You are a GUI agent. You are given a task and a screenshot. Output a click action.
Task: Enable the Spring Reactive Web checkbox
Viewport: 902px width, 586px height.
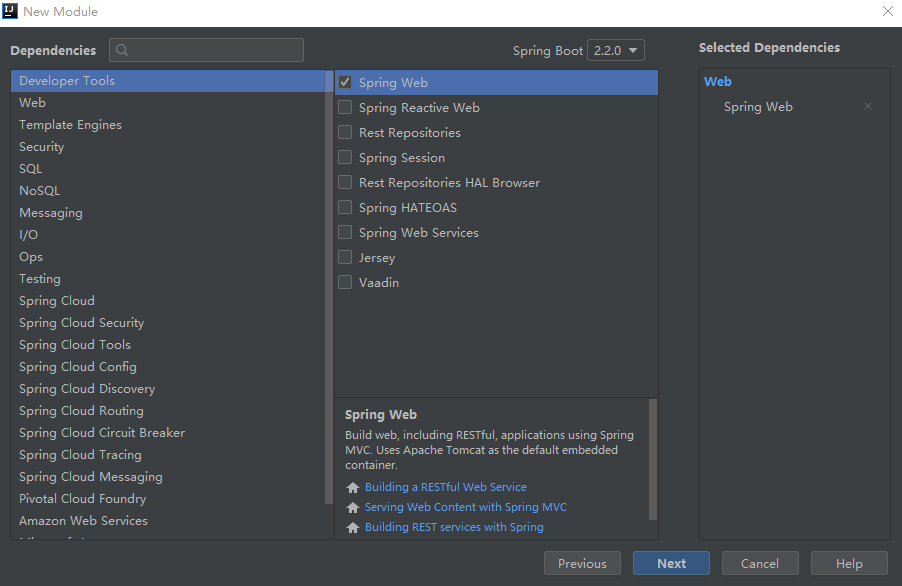[x=345, y=108]
